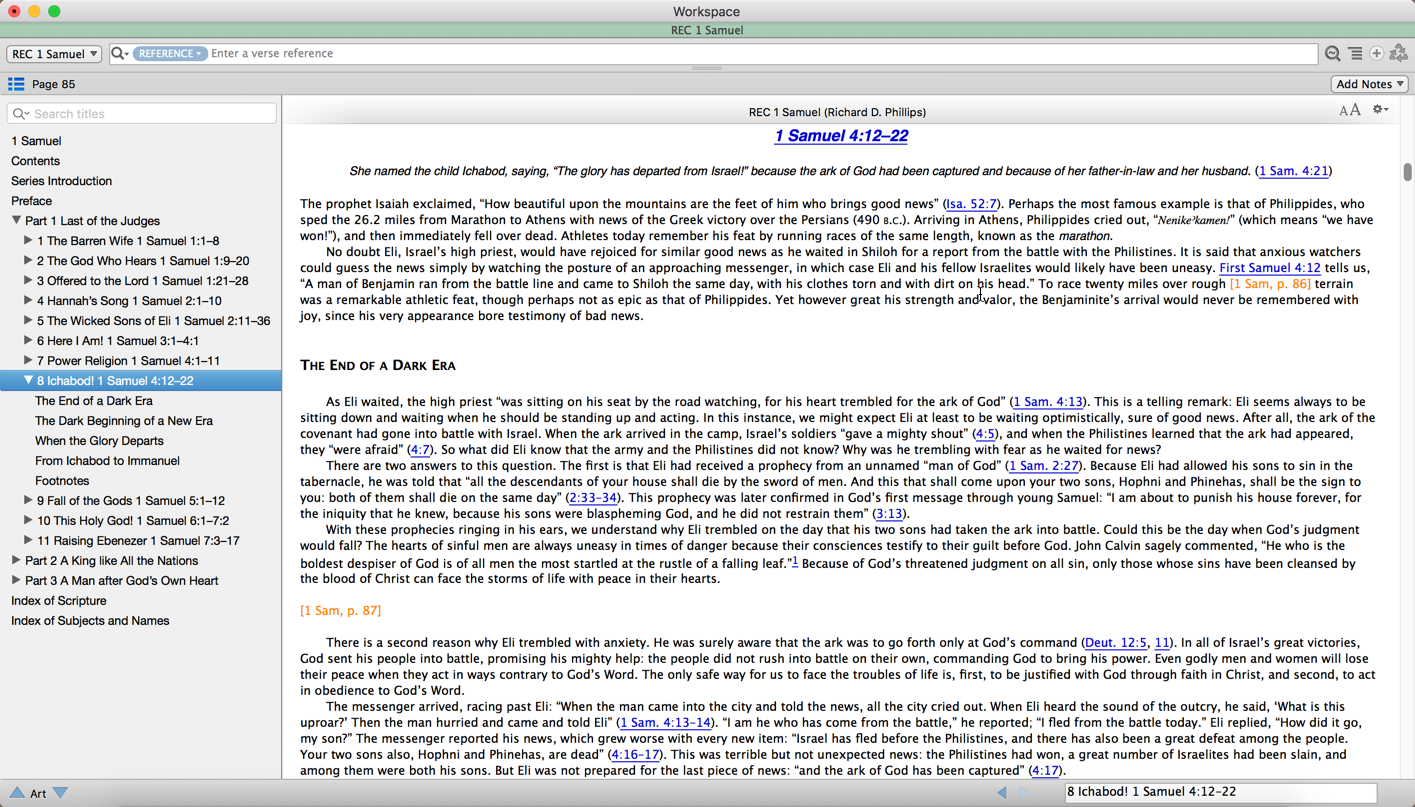Open Index of Subjects and Names
Viewport: 1415px width, 807px height.
pyautogui.click(x=90, y=621)
